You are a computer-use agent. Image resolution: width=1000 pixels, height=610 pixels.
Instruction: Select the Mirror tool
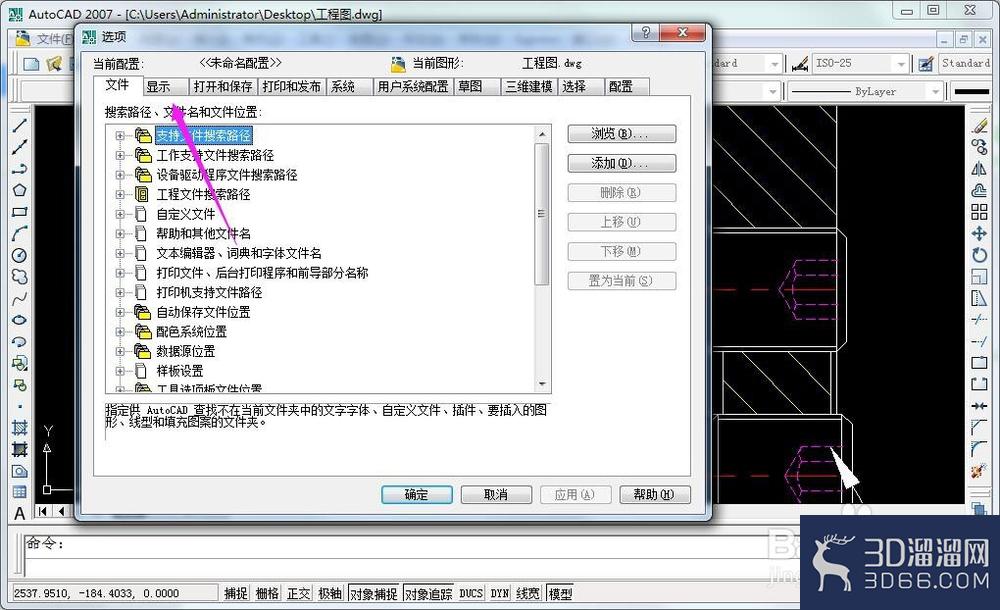(x=979, y=169)
